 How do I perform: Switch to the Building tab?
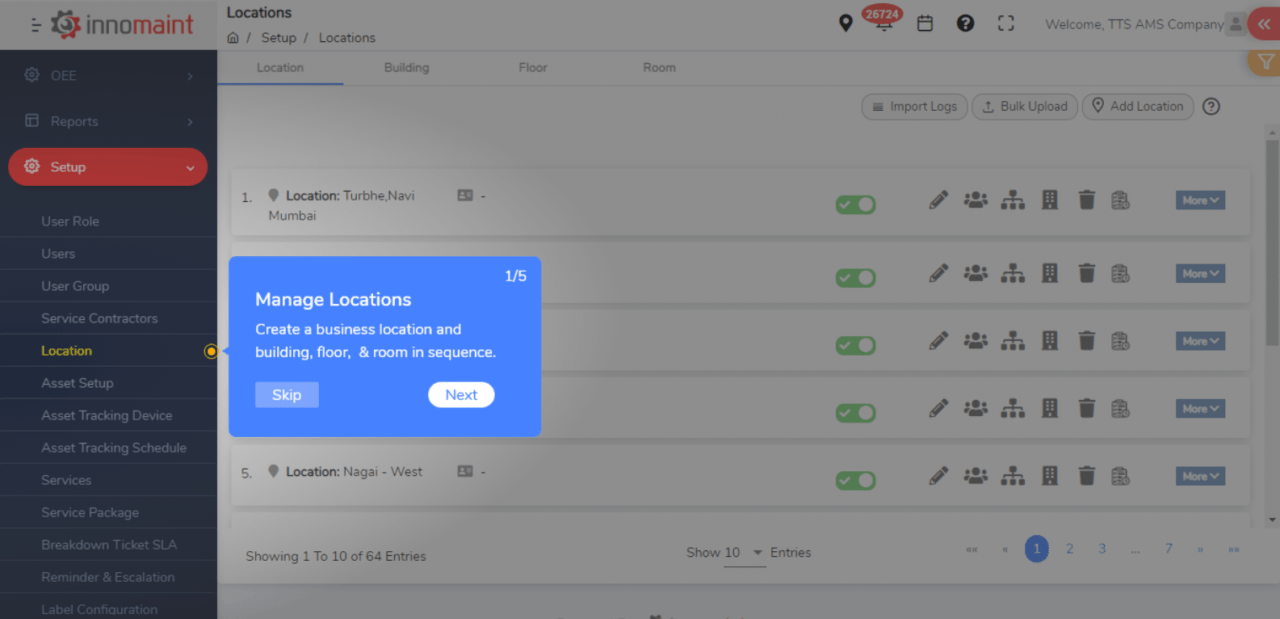[x=406, y=68]
